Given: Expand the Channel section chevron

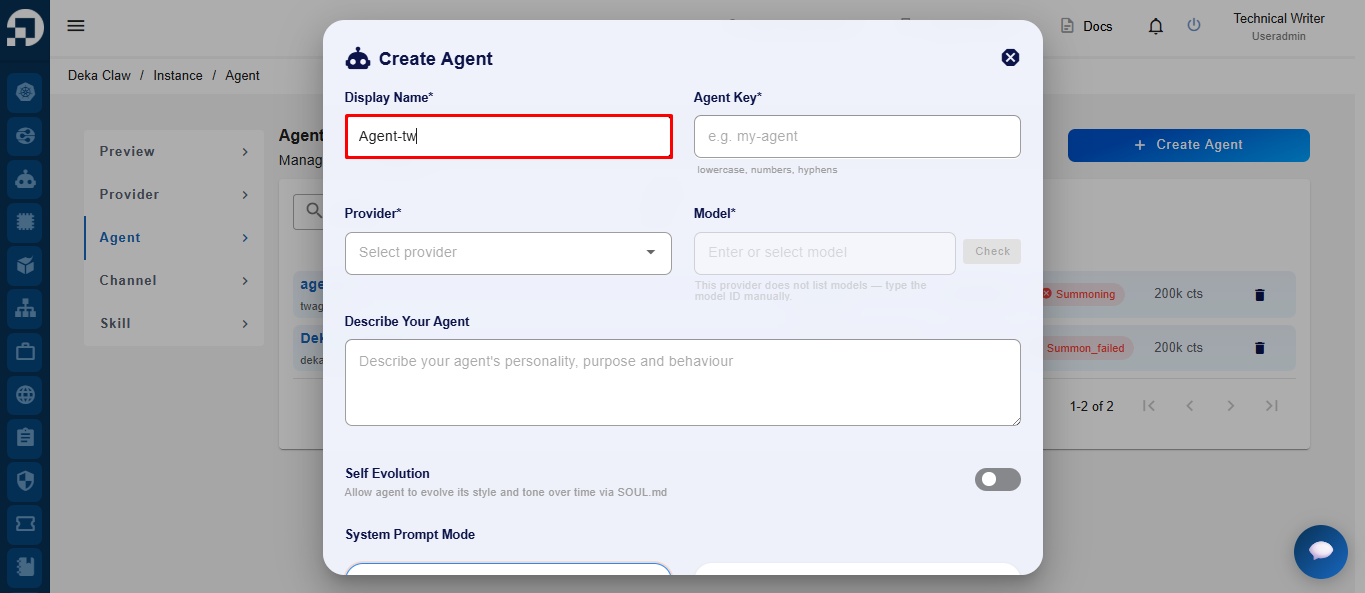Looking at the screenshot, I should point(245,281).
